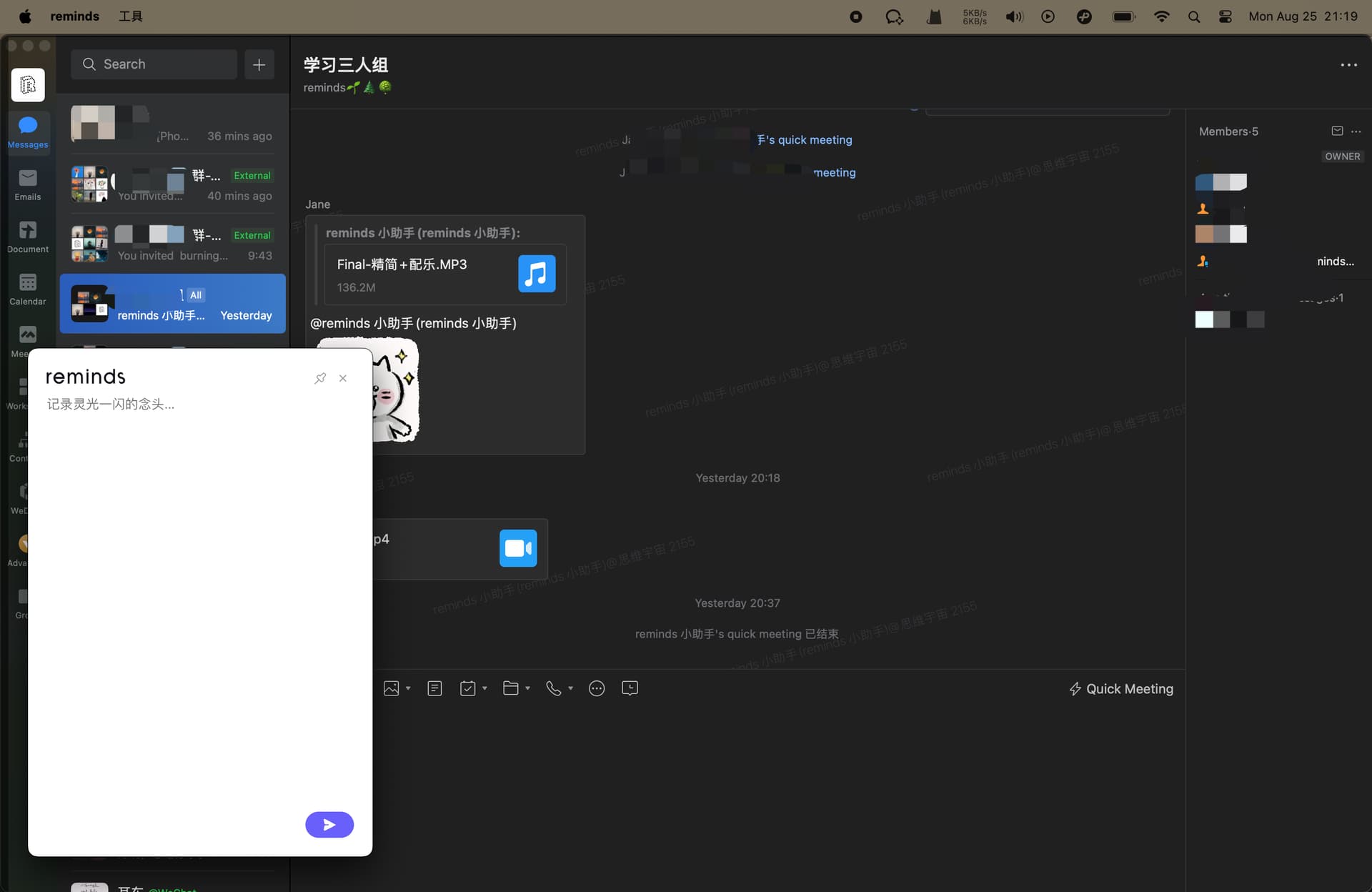The width and height of the screenshot is (1372, 892).
Task: Click the round more-options icon in chat toolbar
Action: [597, 688]
